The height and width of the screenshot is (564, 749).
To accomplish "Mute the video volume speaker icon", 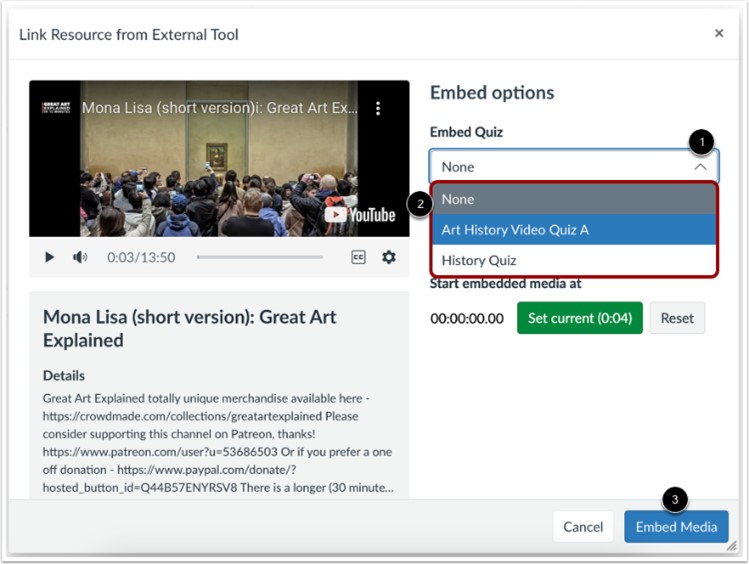I will click(80, 257).
